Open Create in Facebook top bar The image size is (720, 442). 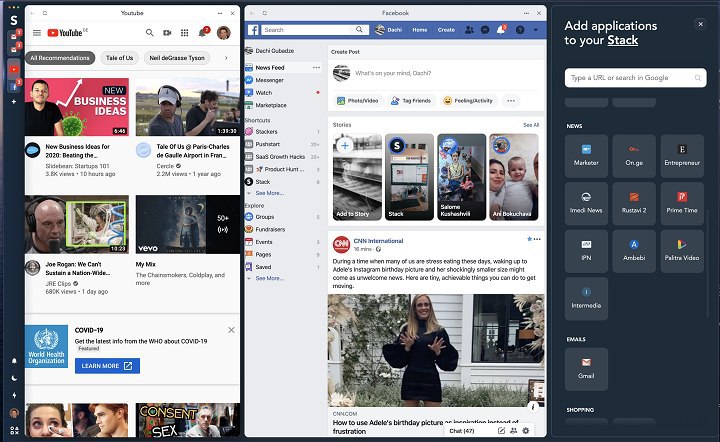pyautogui.click(x=446, y=30)
